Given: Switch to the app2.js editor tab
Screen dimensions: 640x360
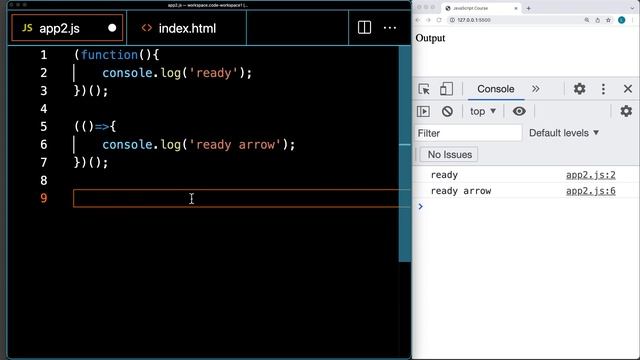Looking at the screenshot, I should [x=67, y=28].
